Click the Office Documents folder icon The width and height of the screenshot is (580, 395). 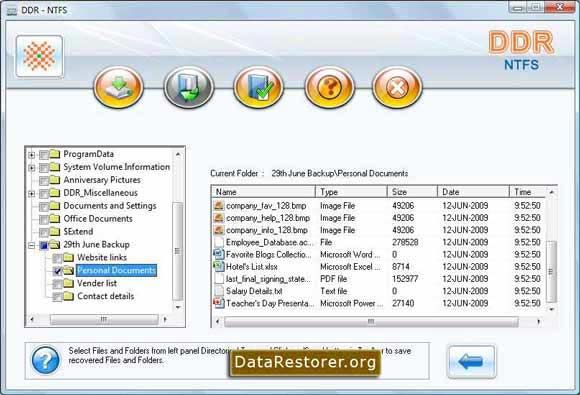(55, 219)
